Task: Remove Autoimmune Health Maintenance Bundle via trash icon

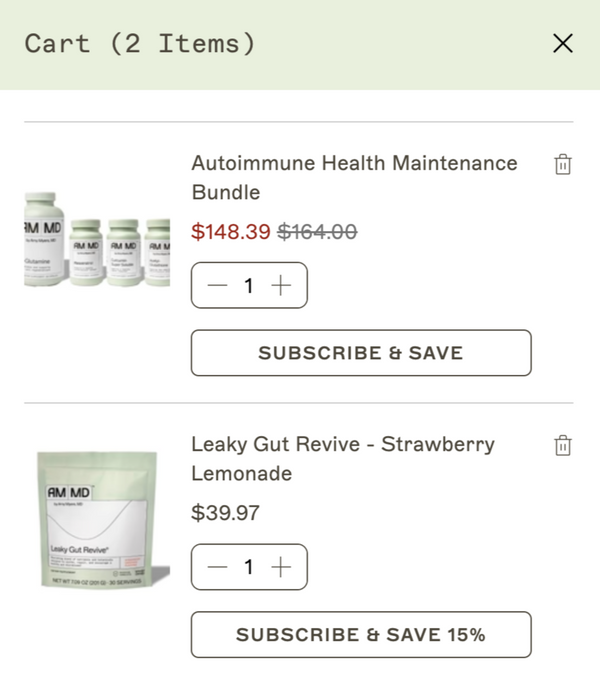Action: [x=563, y=165]
